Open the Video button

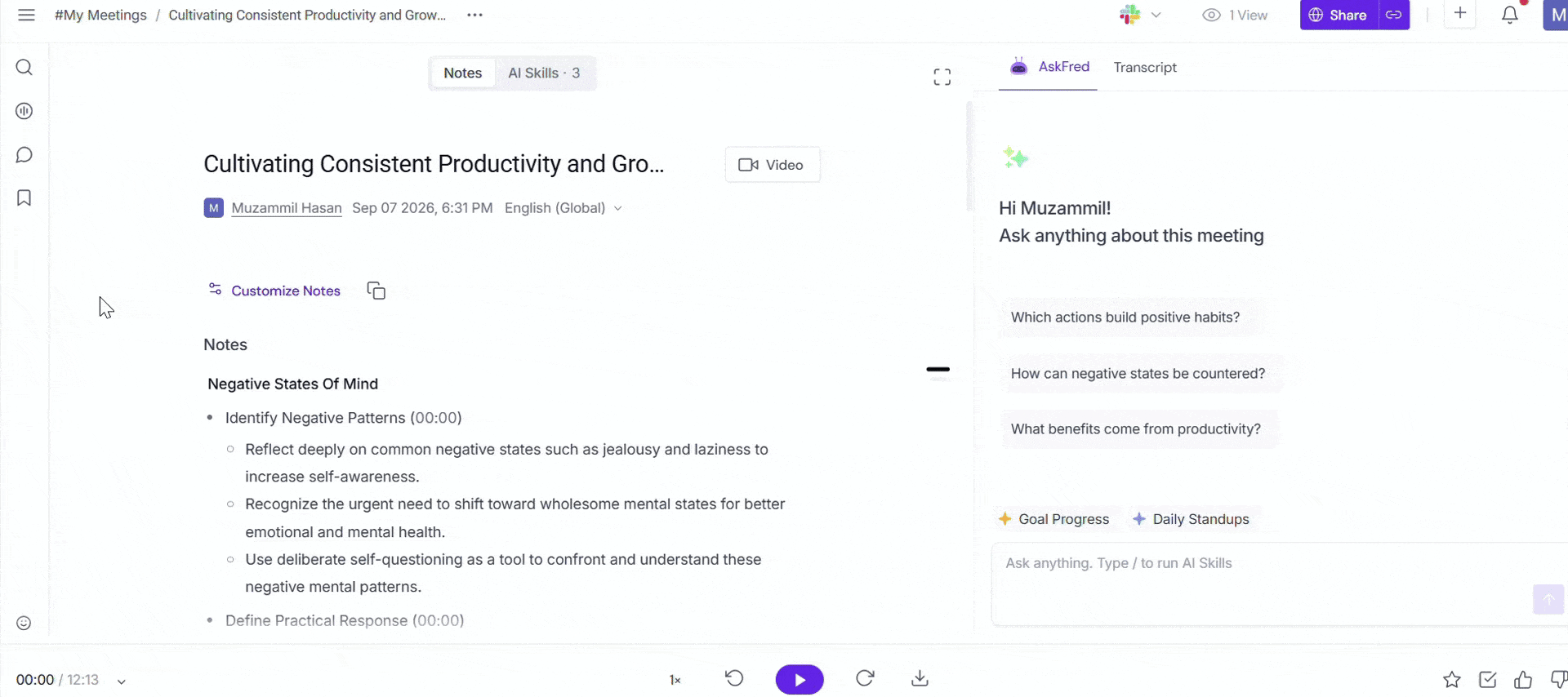click(773, 165)
